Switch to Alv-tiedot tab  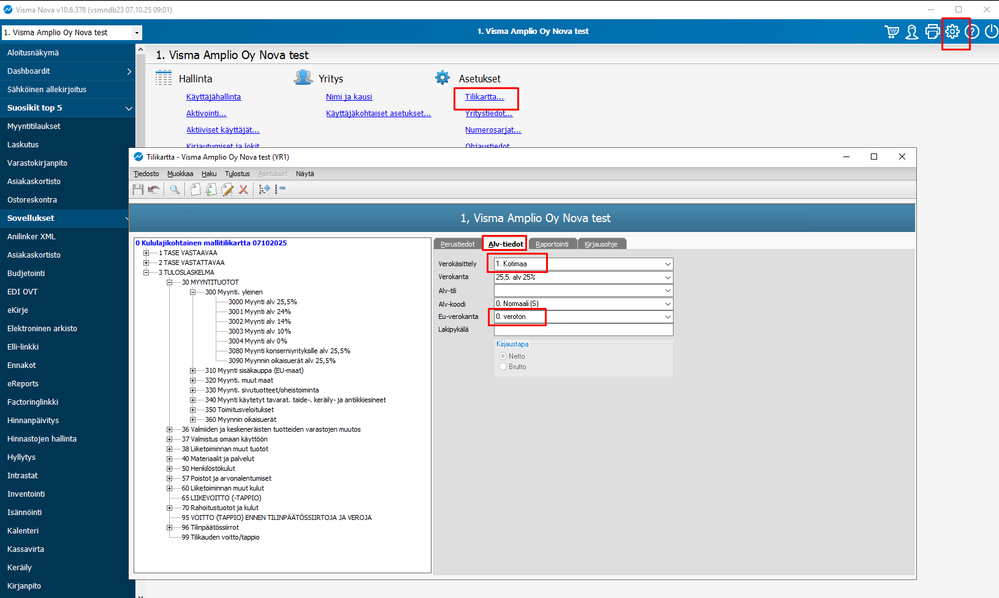505,244
